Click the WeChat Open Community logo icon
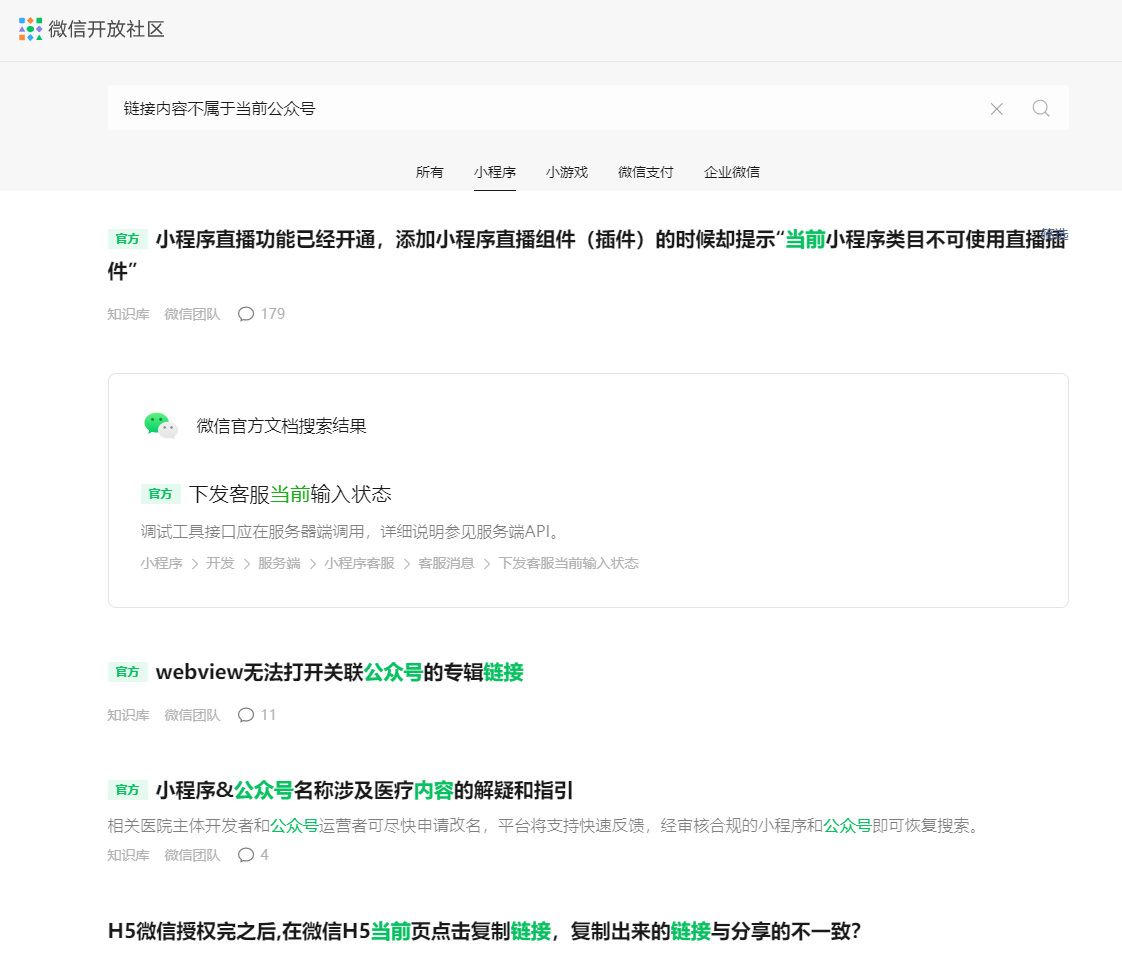This screenshot has height=956, width=1122. point(30,29)
